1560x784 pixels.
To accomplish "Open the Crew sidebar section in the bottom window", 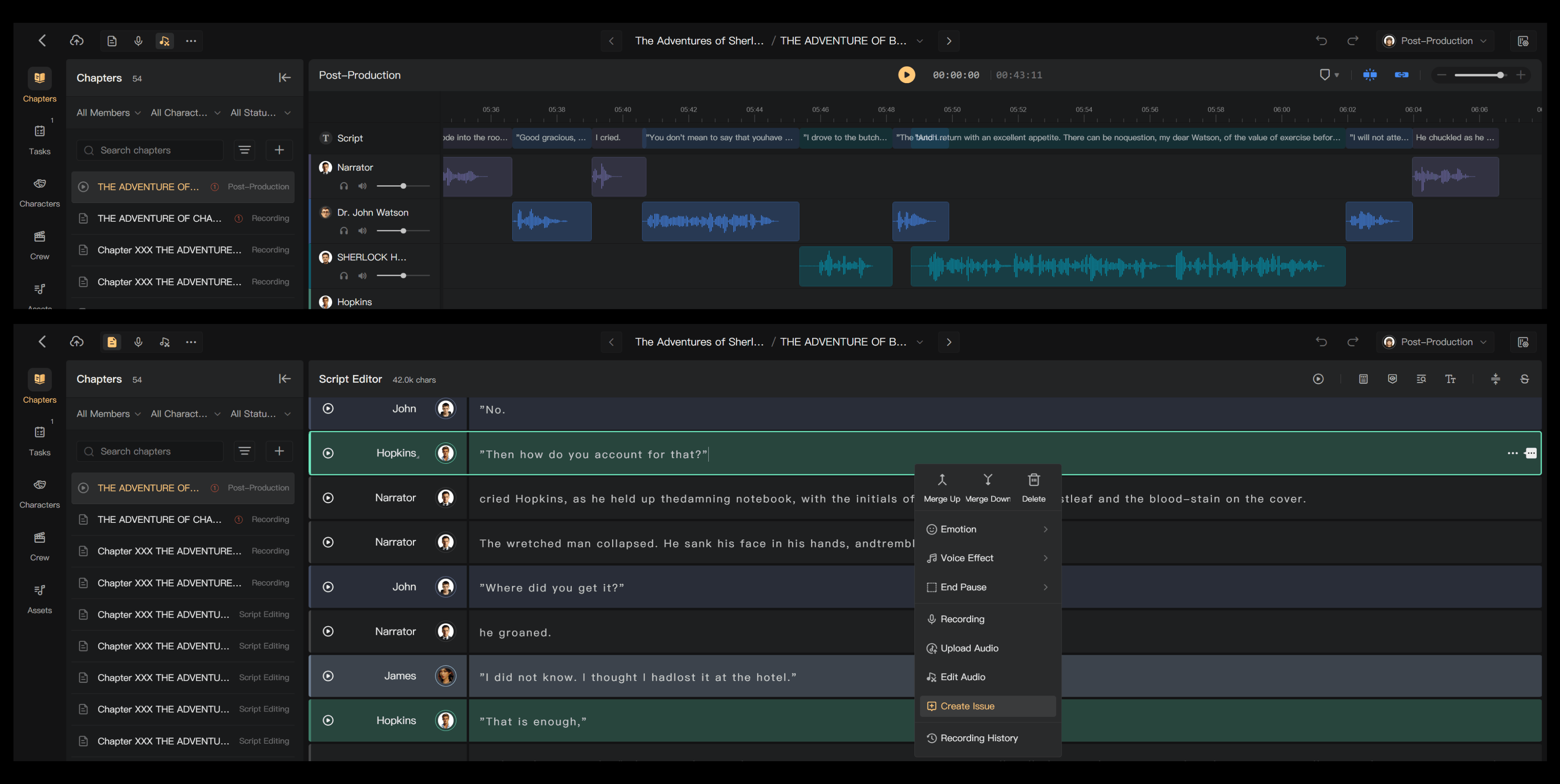I will pyautogui.click(x=40, y=546).
